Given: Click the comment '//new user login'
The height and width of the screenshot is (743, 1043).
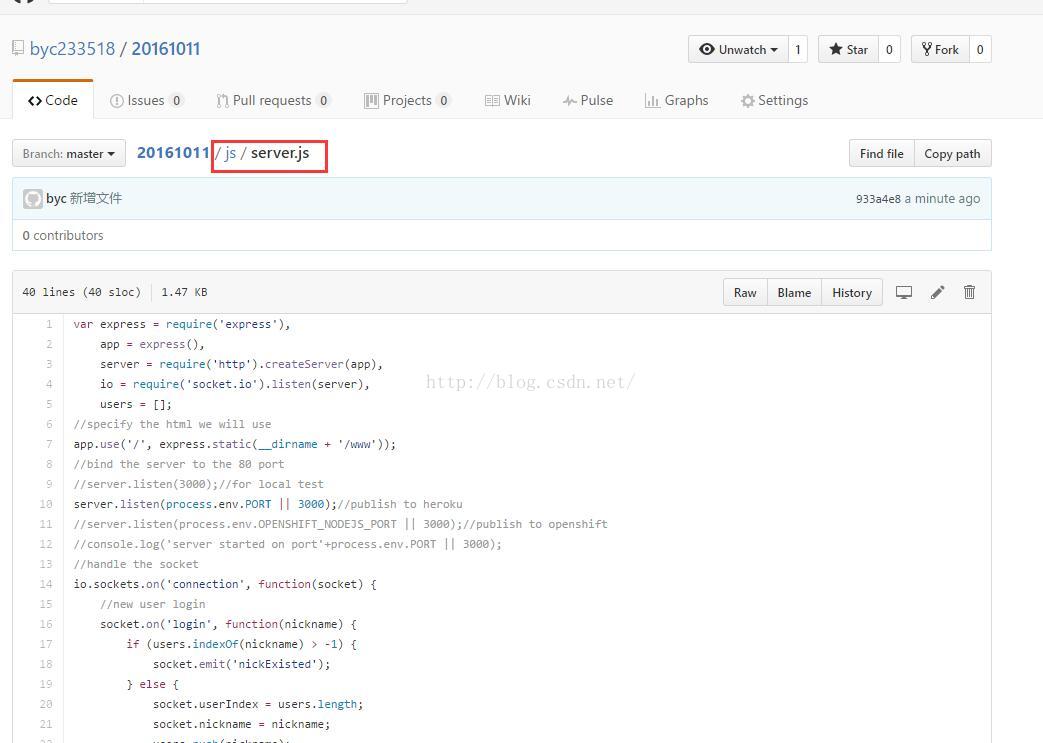Looking at the screenshot, I should (x=152, y=604).
